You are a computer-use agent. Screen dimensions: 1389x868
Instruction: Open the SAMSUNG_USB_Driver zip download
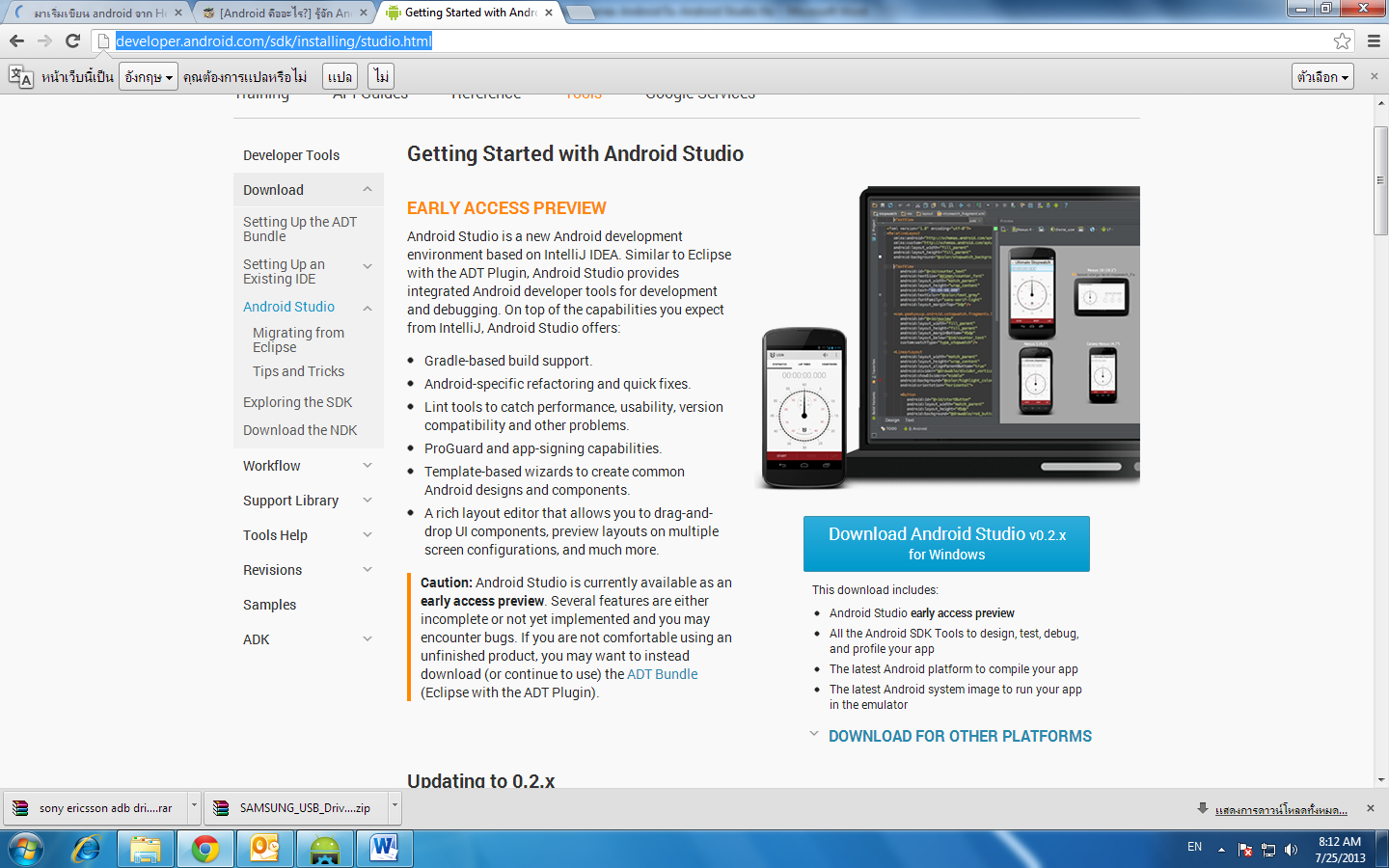(x=295, y=808)
